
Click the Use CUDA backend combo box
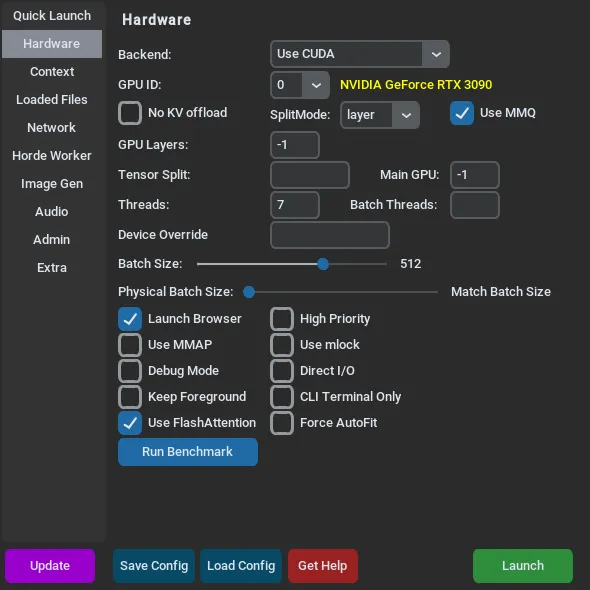[x=359, y=54]
